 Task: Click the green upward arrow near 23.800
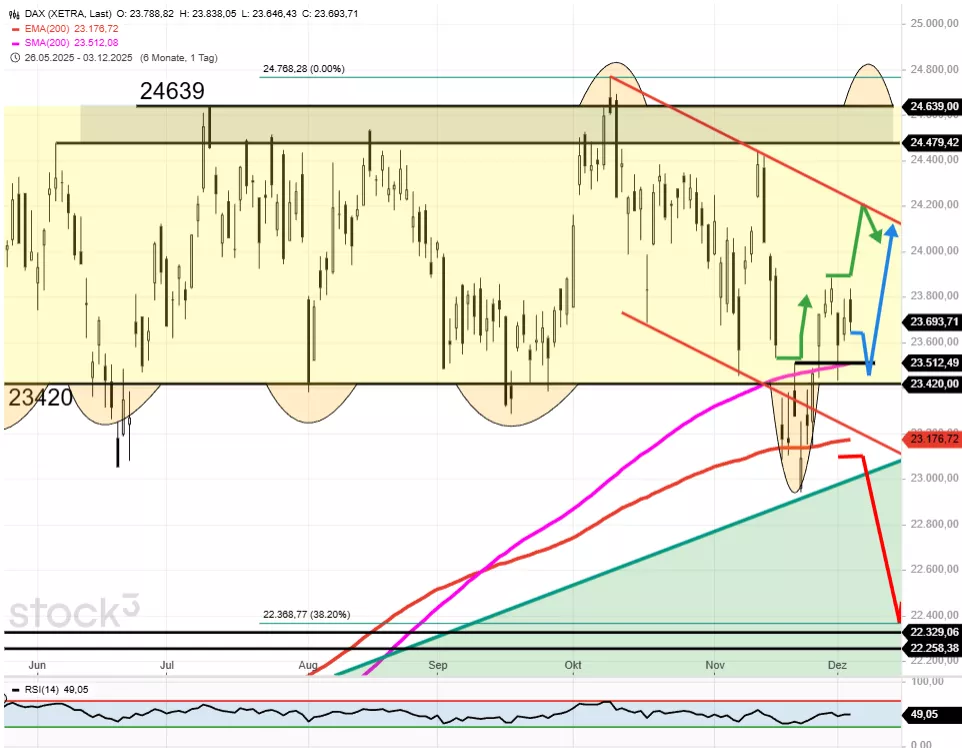pos(804,300)
